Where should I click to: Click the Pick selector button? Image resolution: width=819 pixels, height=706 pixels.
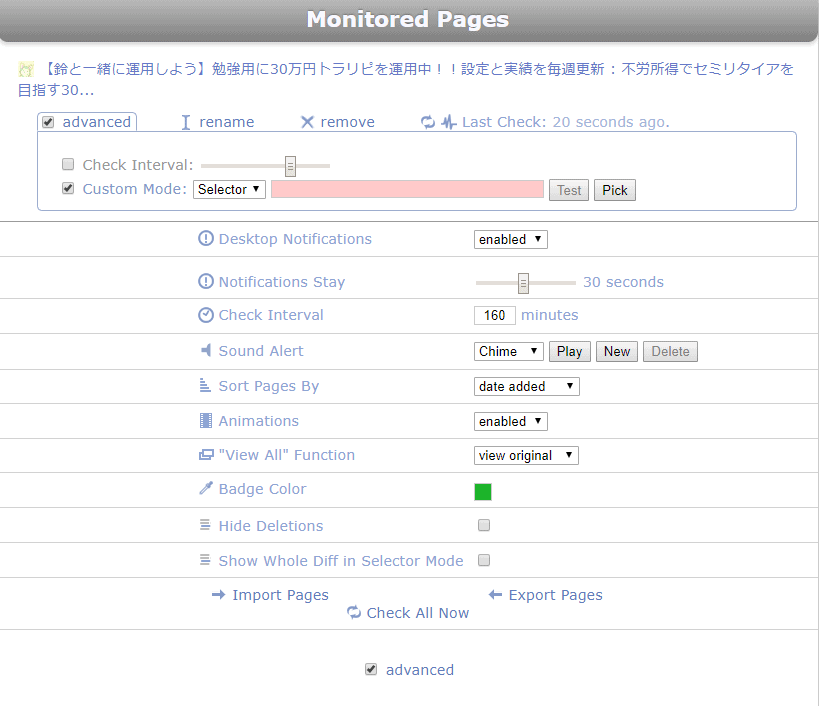pyautogui.click(x=615, y=190)
